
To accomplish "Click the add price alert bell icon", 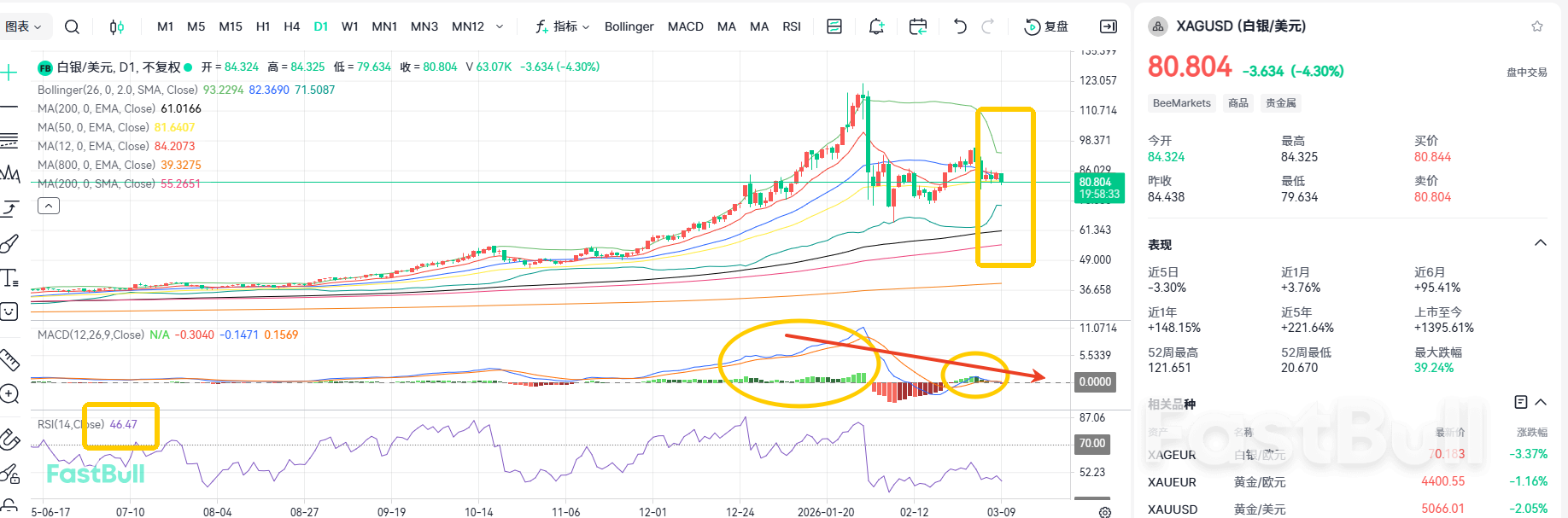I will point(876,26).
